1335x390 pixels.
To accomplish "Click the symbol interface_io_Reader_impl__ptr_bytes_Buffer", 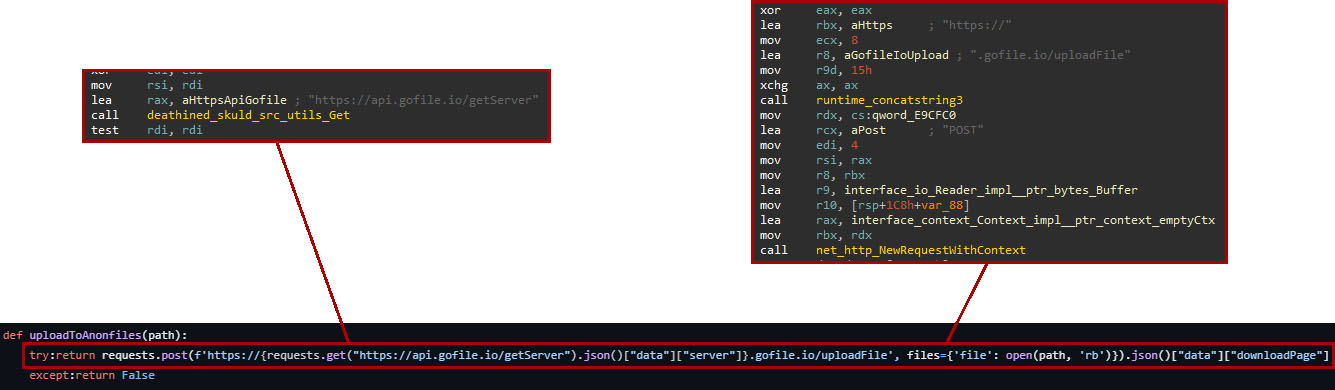I will tap(992, 189).
